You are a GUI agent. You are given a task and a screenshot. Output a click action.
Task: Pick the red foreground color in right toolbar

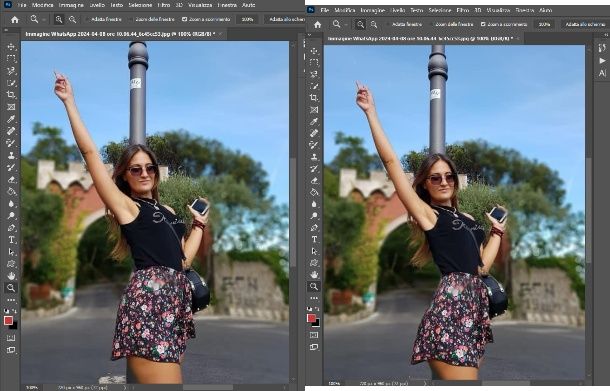[x=311, y=318]
